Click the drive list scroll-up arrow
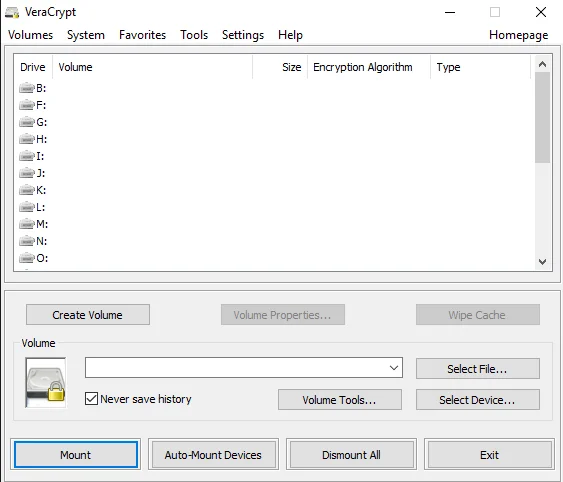The width and height of the screenshot is (563, 482). 543,64
